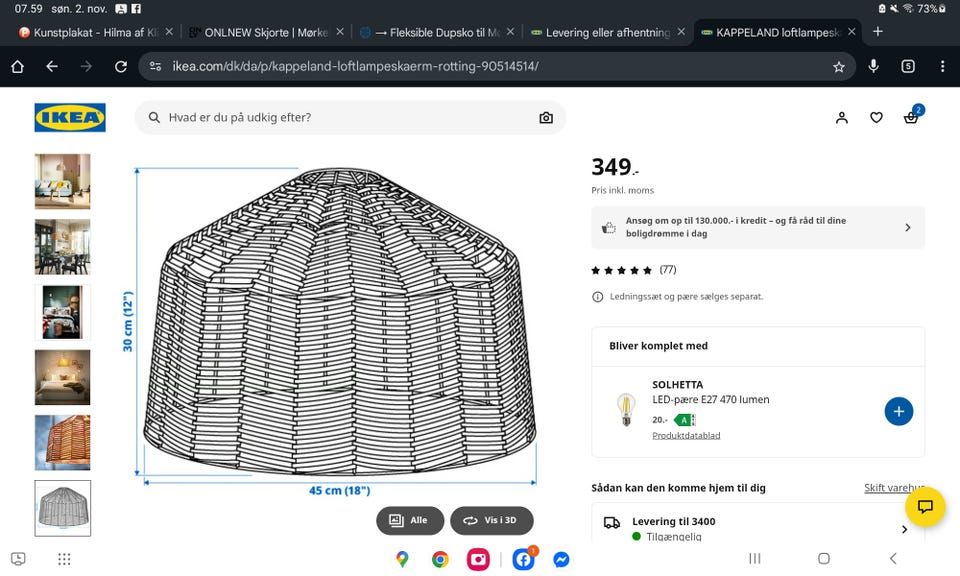Image resolution: width=960 pixels, height=576 pixels.
Task: Tap the microphone voice search icon
Action: [874, 67]
